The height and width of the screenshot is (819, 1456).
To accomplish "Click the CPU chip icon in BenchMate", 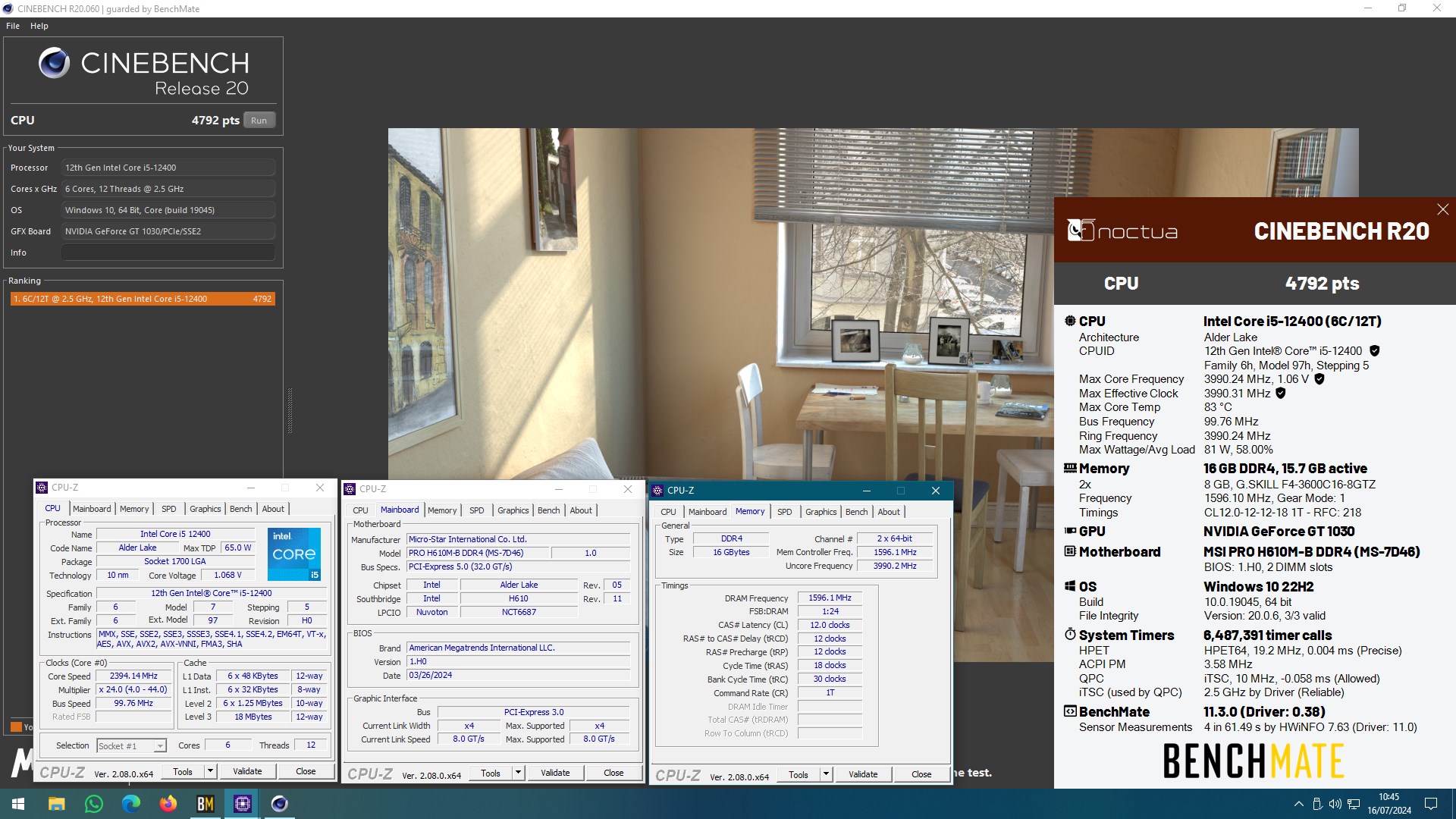I will tap(1070, 322).
